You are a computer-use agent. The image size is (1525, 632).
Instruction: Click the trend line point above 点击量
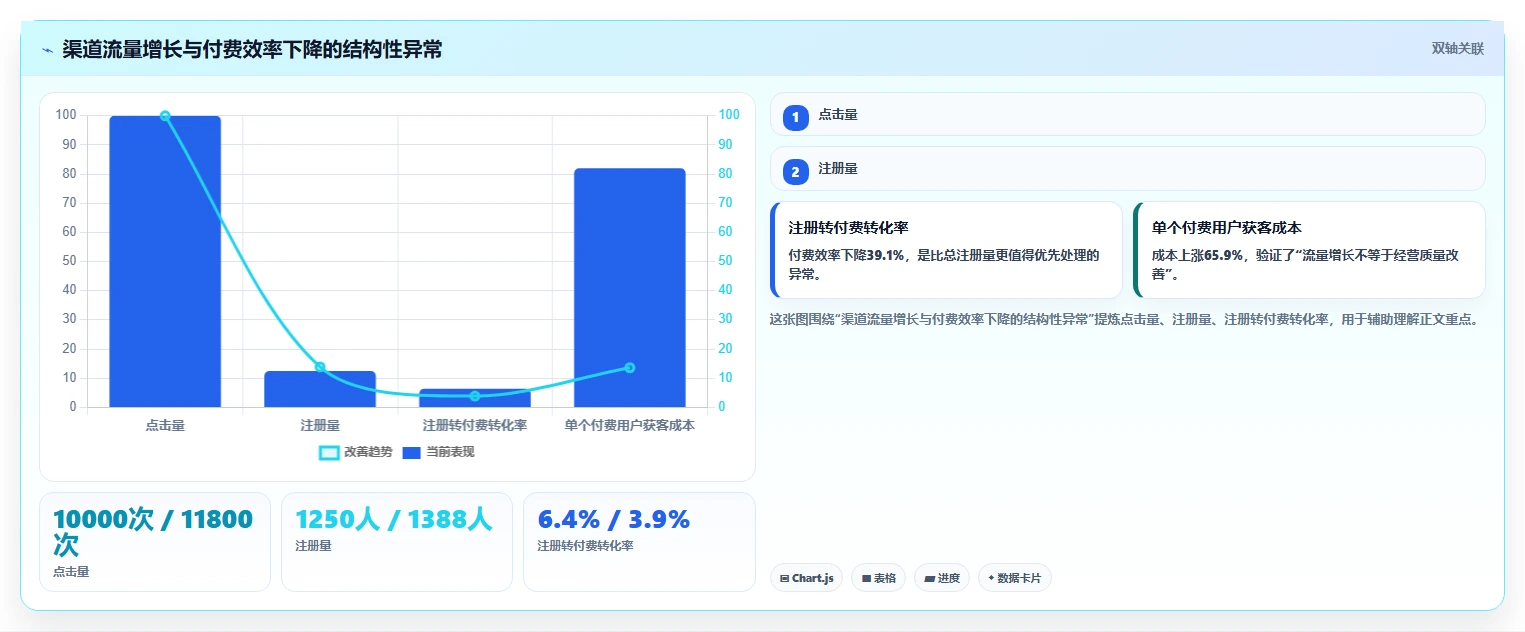tap(165, 116)
